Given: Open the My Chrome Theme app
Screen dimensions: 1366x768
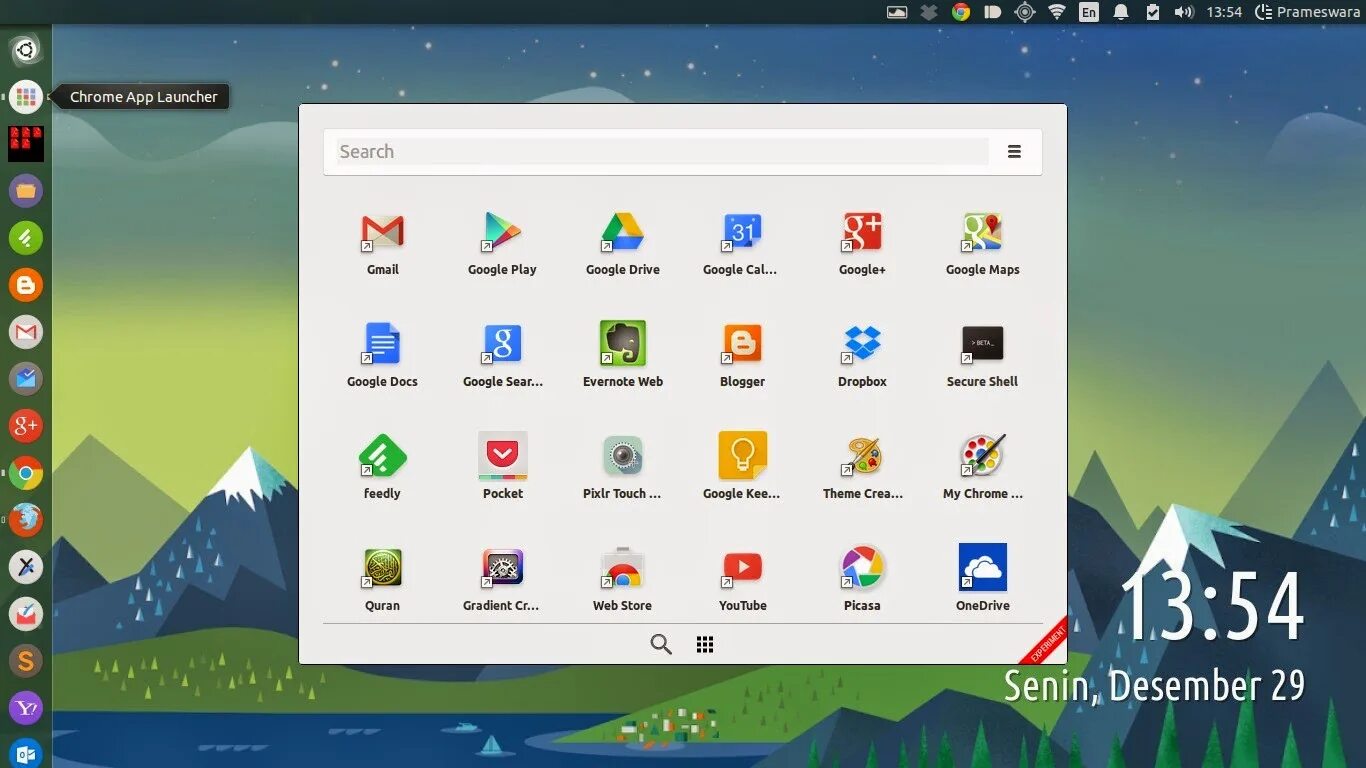Looking at the screenshot, I should [982, 457].
